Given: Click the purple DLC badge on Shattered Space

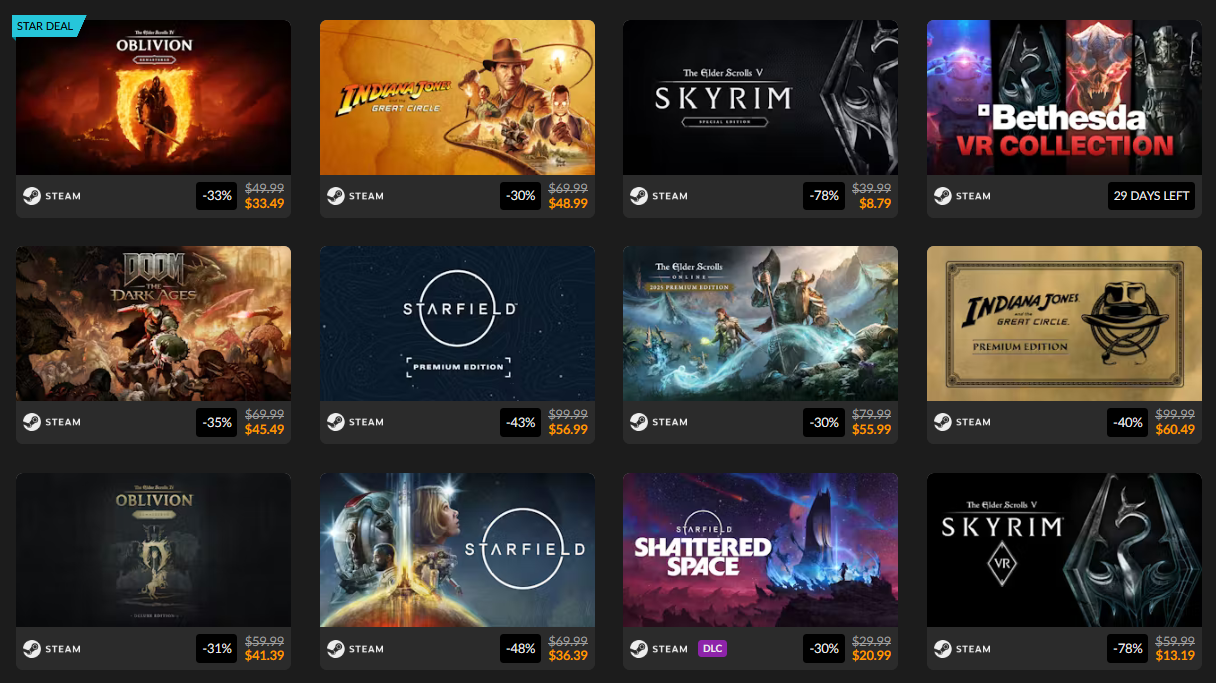Looking at the screenshot, I should click(712, 649).
